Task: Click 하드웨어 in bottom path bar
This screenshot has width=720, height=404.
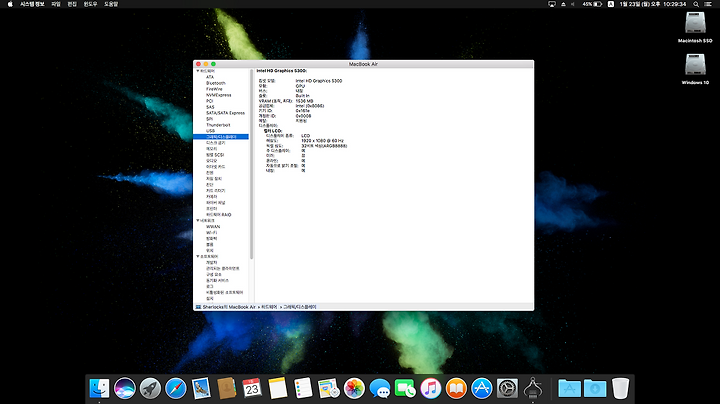Action: tap(269, 307)
